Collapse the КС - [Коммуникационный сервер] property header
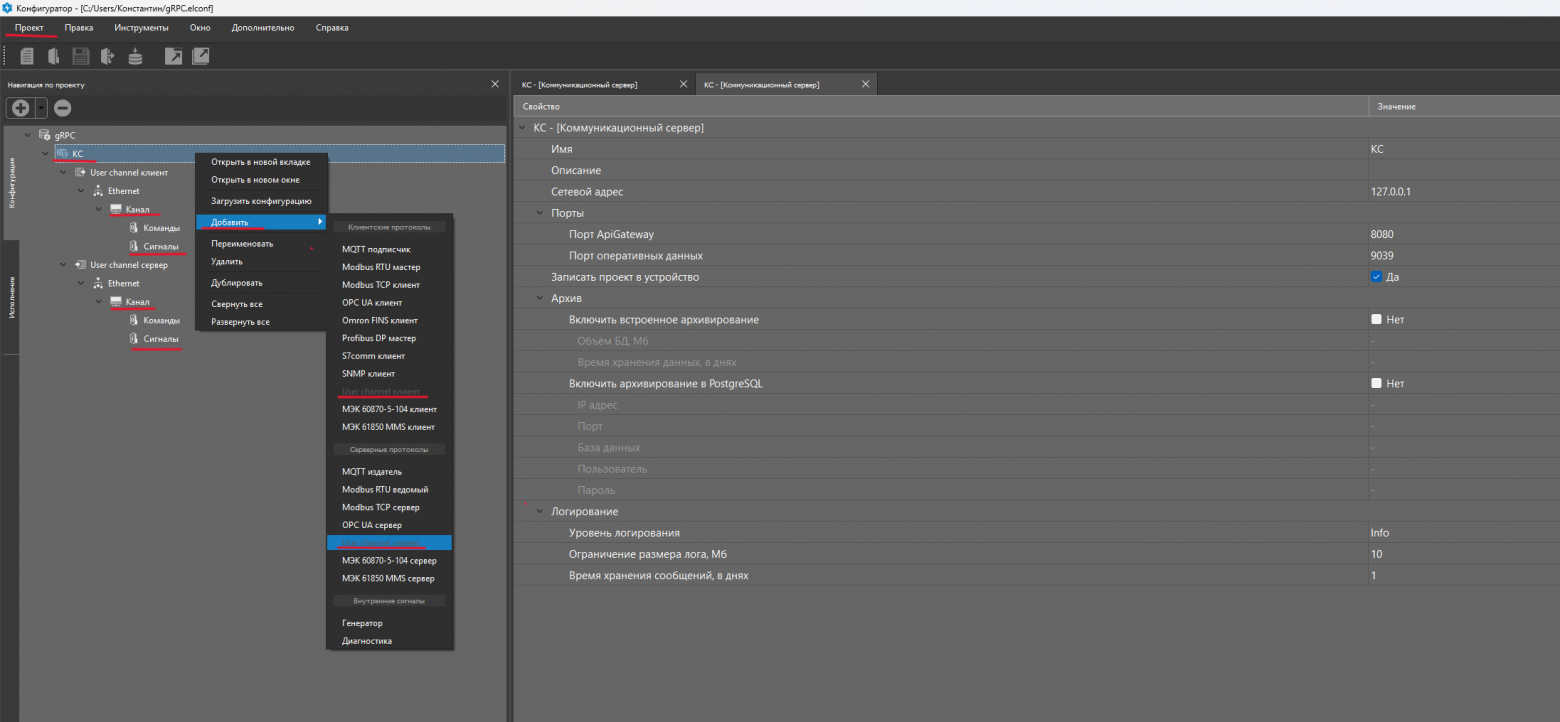 (521, 128)
